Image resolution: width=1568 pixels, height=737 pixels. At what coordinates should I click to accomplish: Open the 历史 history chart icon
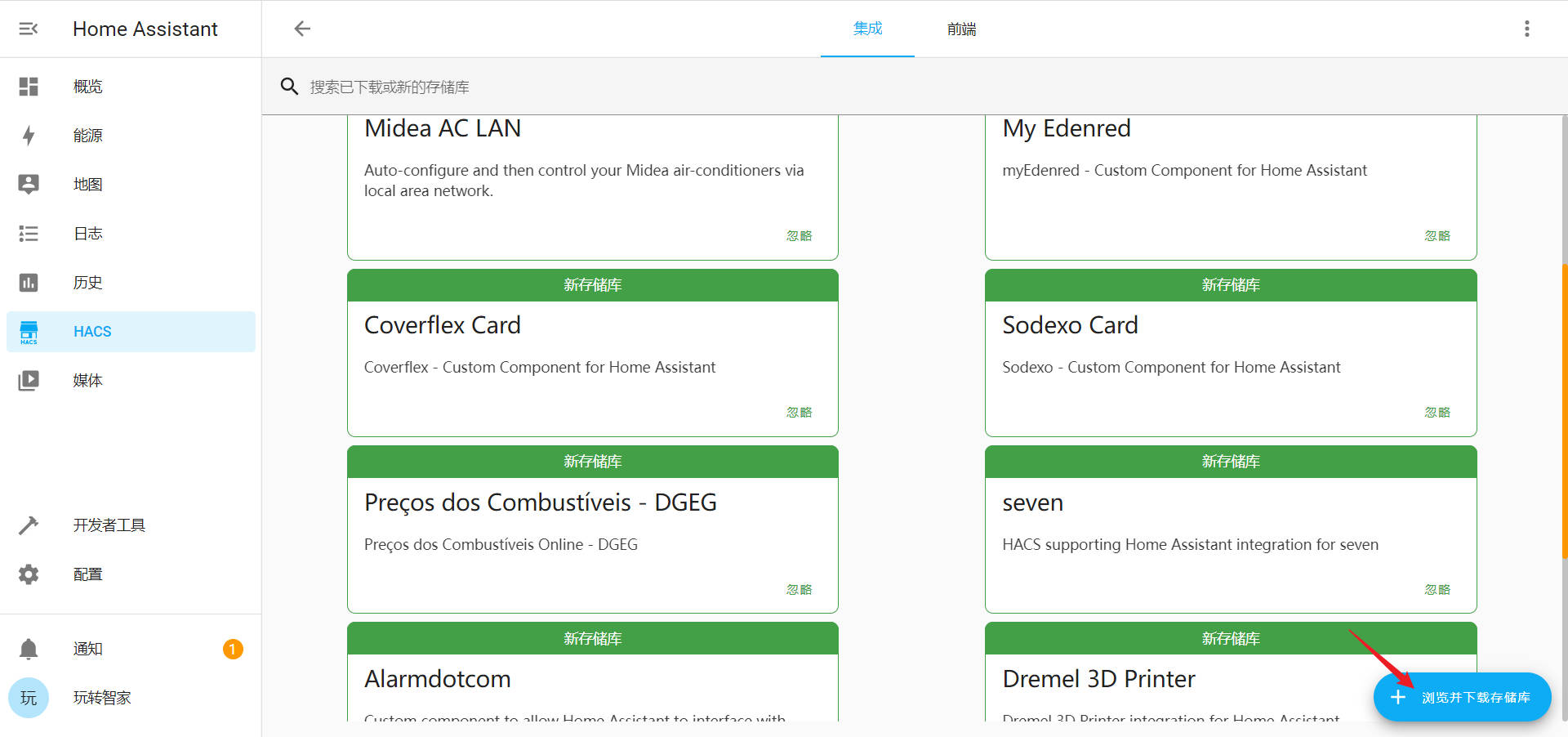tap(29, 283)
